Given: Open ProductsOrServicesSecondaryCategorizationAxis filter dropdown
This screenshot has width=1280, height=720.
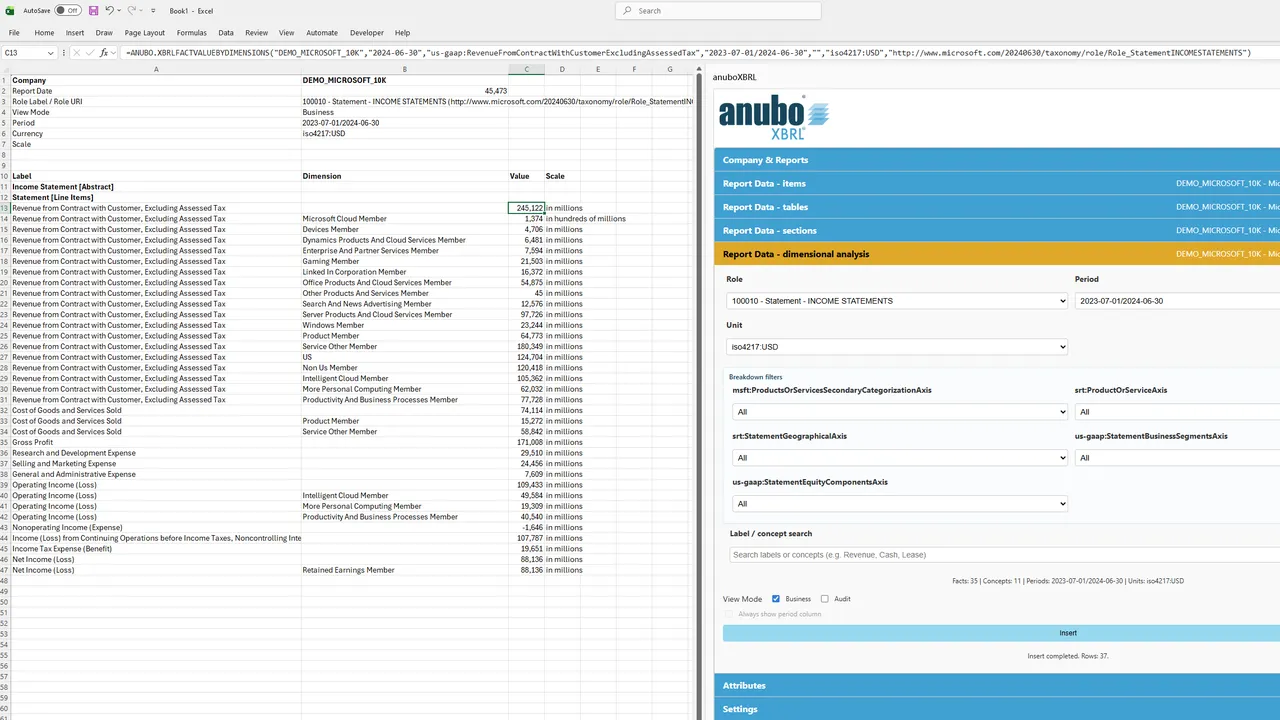Looking at the screenshot, I should [900, 412].
